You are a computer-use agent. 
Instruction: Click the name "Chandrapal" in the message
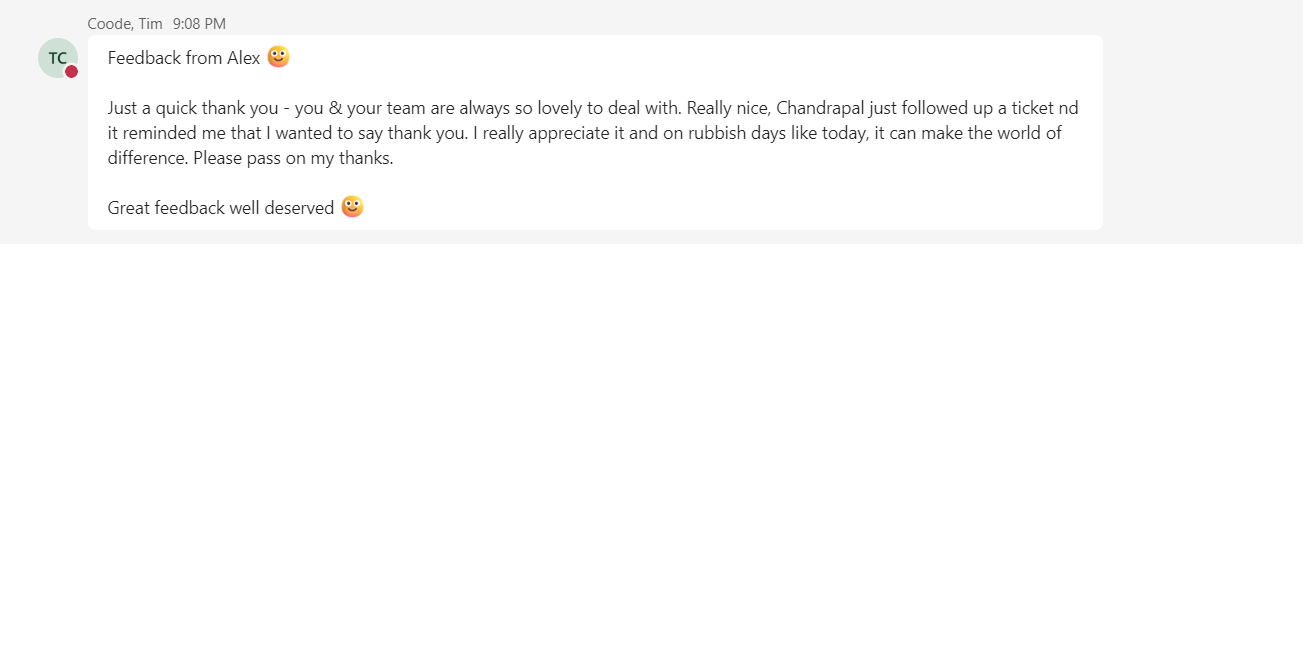click(x=822, y=108)
